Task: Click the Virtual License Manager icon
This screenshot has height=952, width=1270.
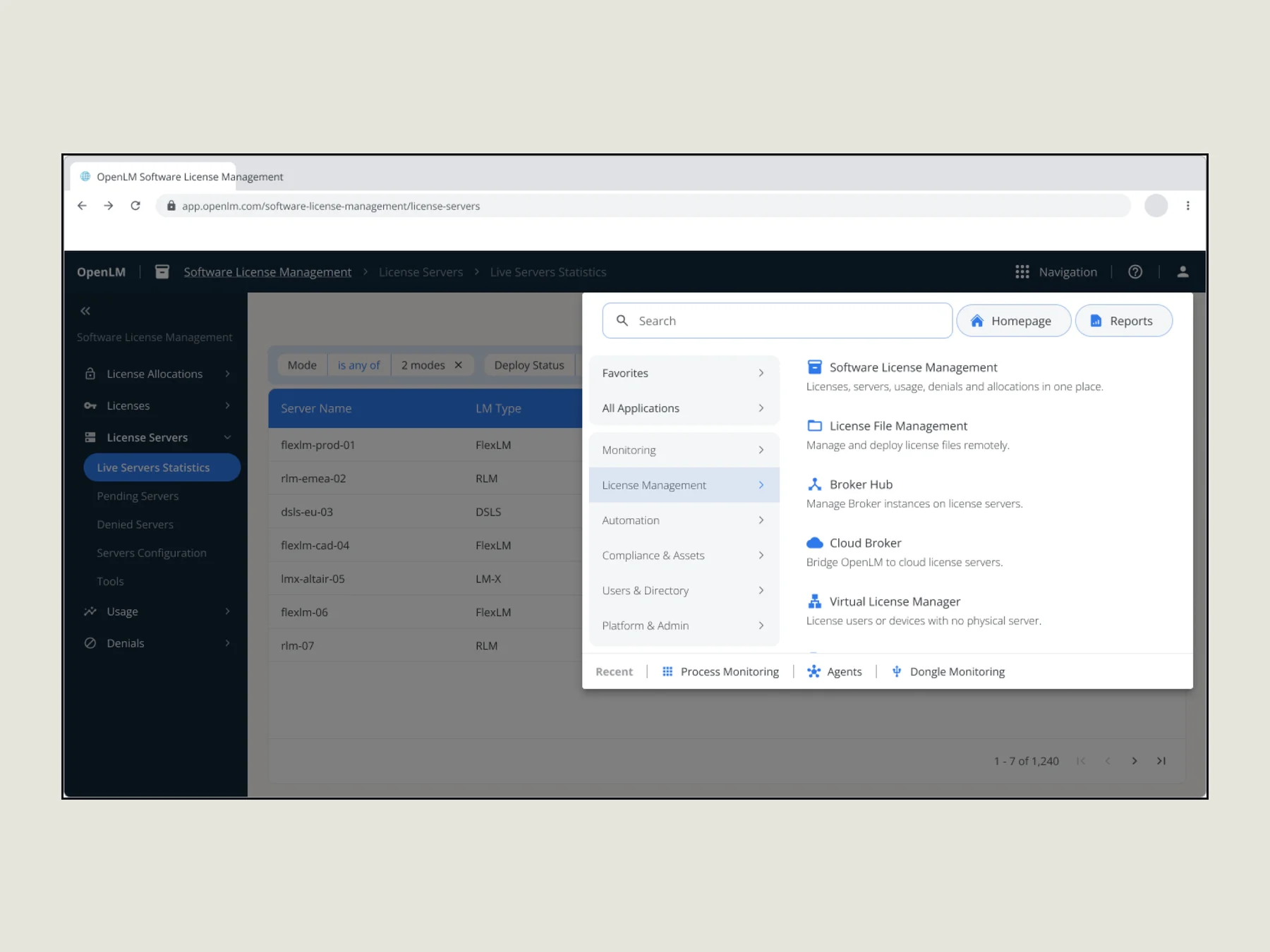Action: coord(815,602)
